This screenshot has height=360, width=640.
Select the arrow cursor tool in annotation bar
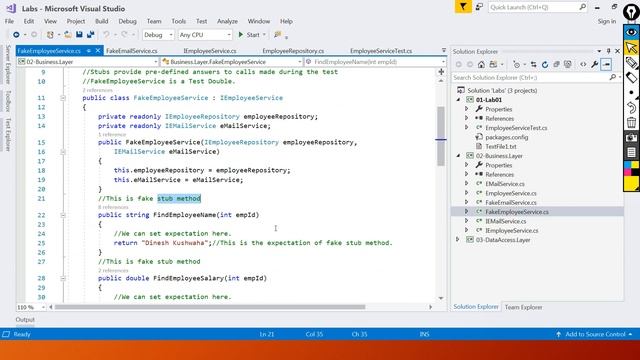point(631,48)
